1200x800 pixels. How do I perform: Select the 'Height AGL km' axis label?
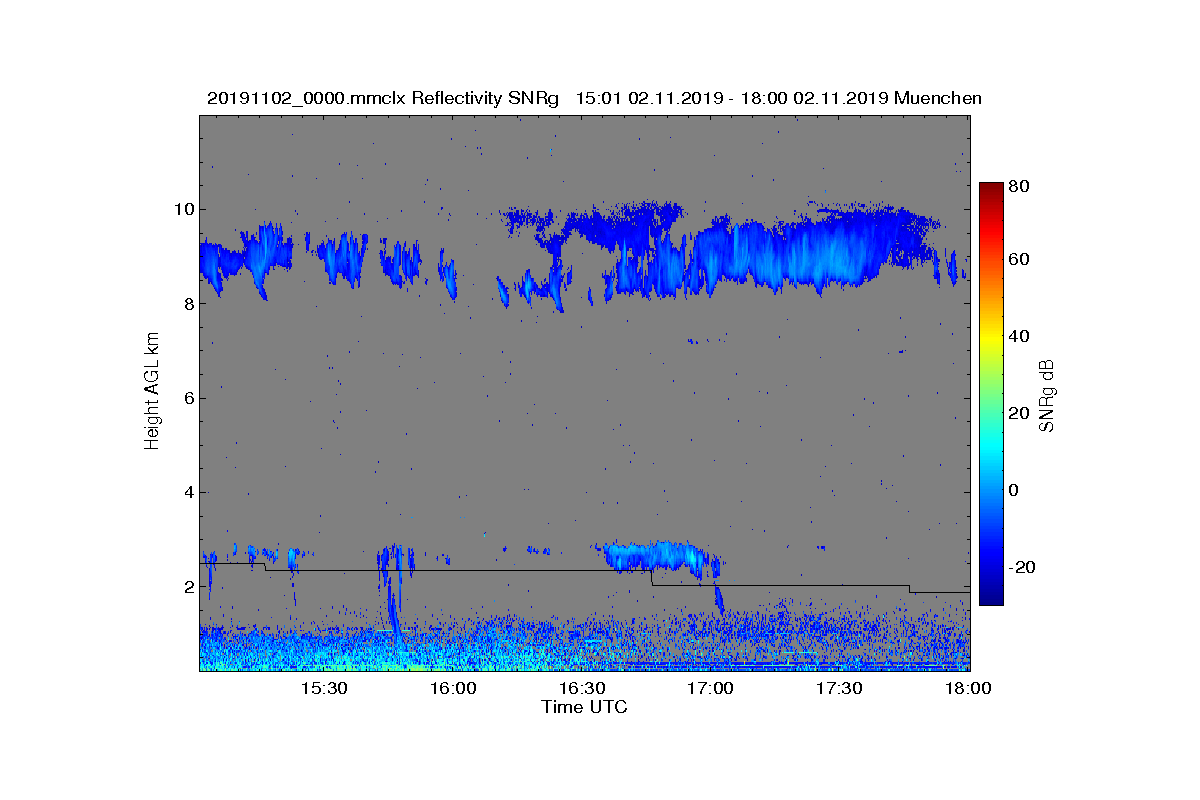tap(152, 392)
